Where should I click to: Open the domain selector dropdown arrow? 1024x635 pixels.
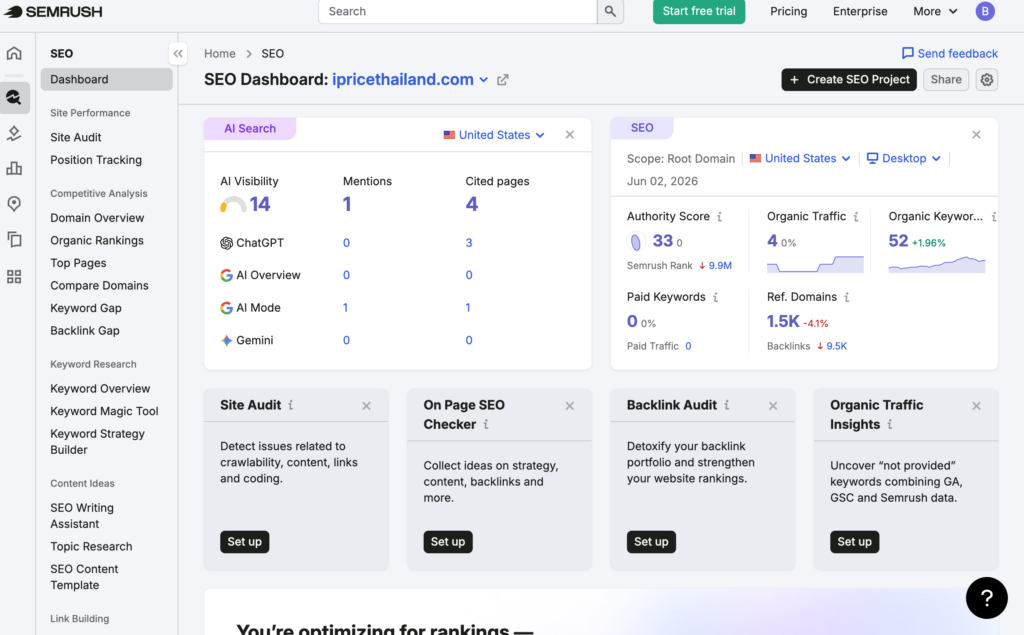click(484, 80)
